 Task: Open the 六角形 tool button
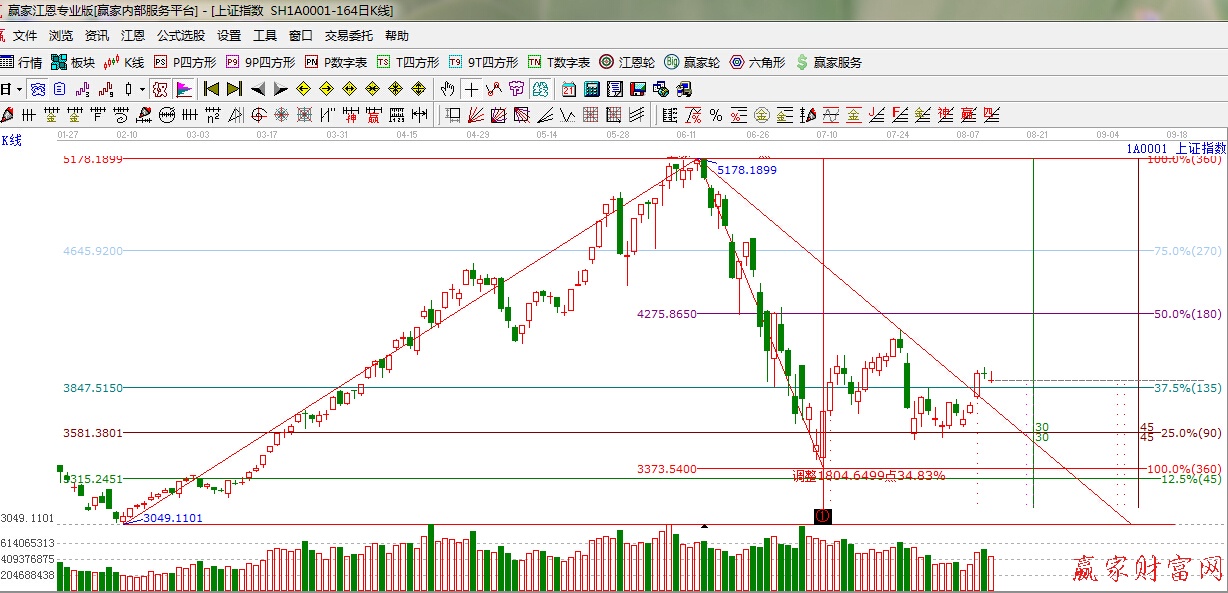pos(757,62)
